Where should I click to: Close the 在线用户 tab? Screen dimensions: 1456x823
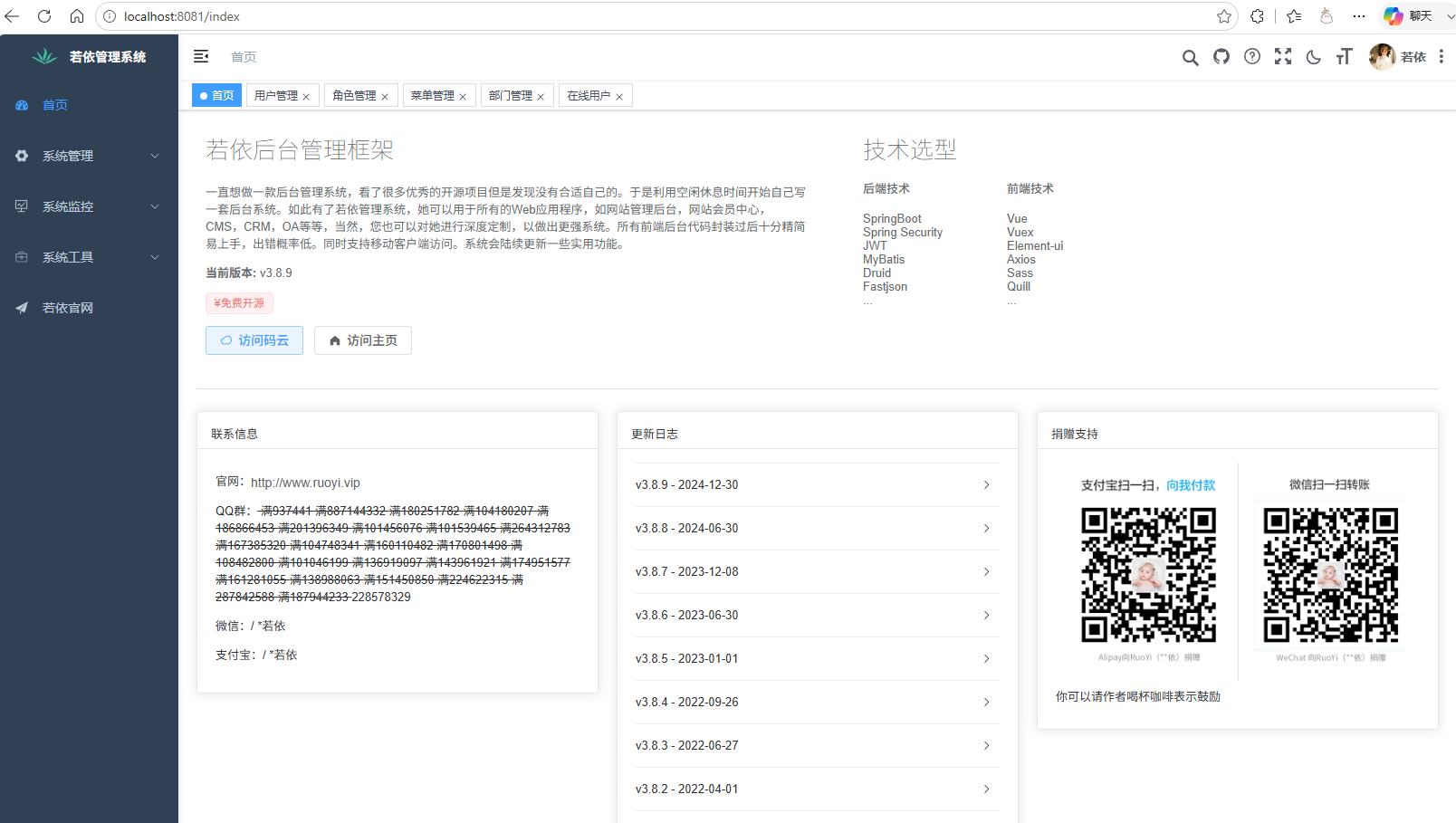coord(619,96)
